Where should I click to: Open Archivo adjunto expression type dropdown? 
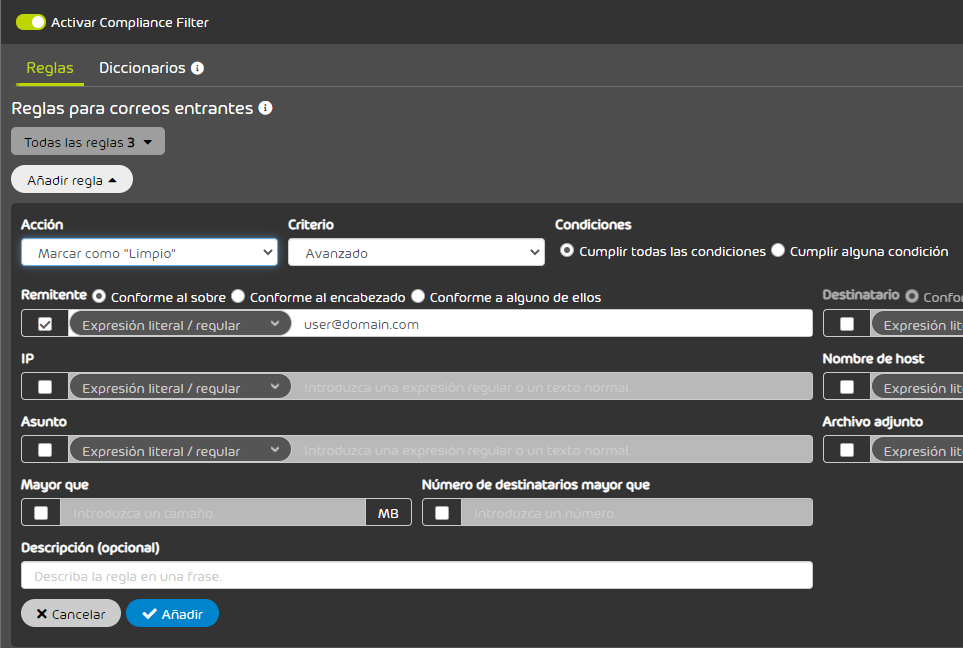pyautogui.click(x=918, y=450)
